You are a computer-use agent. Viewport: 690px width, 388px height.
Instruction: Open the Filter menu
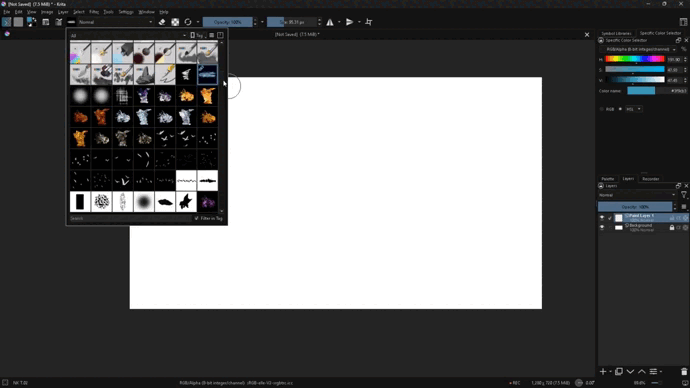tap(94, 12)
